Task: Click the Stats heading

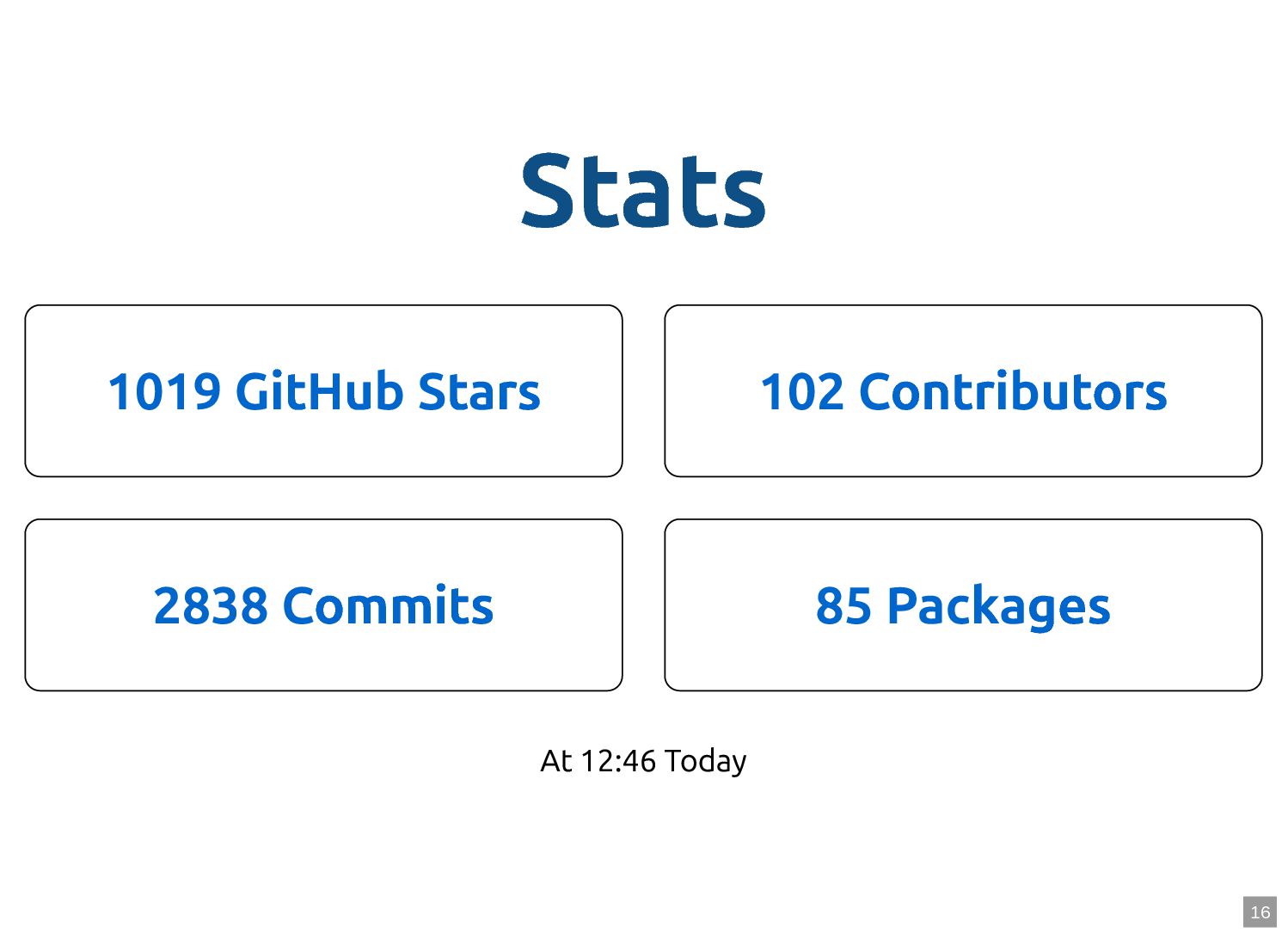Action: pyautogui.click(x=643, y=191)
